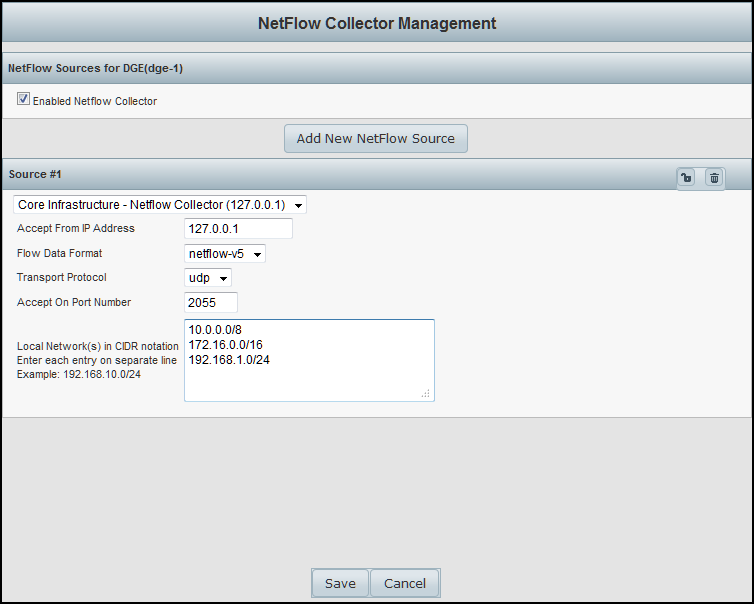Toggle the Enabled Netflow Collector checkbox
Image resolution: width=754 pixels, height=604 pixels.
(x=23, y=100)
